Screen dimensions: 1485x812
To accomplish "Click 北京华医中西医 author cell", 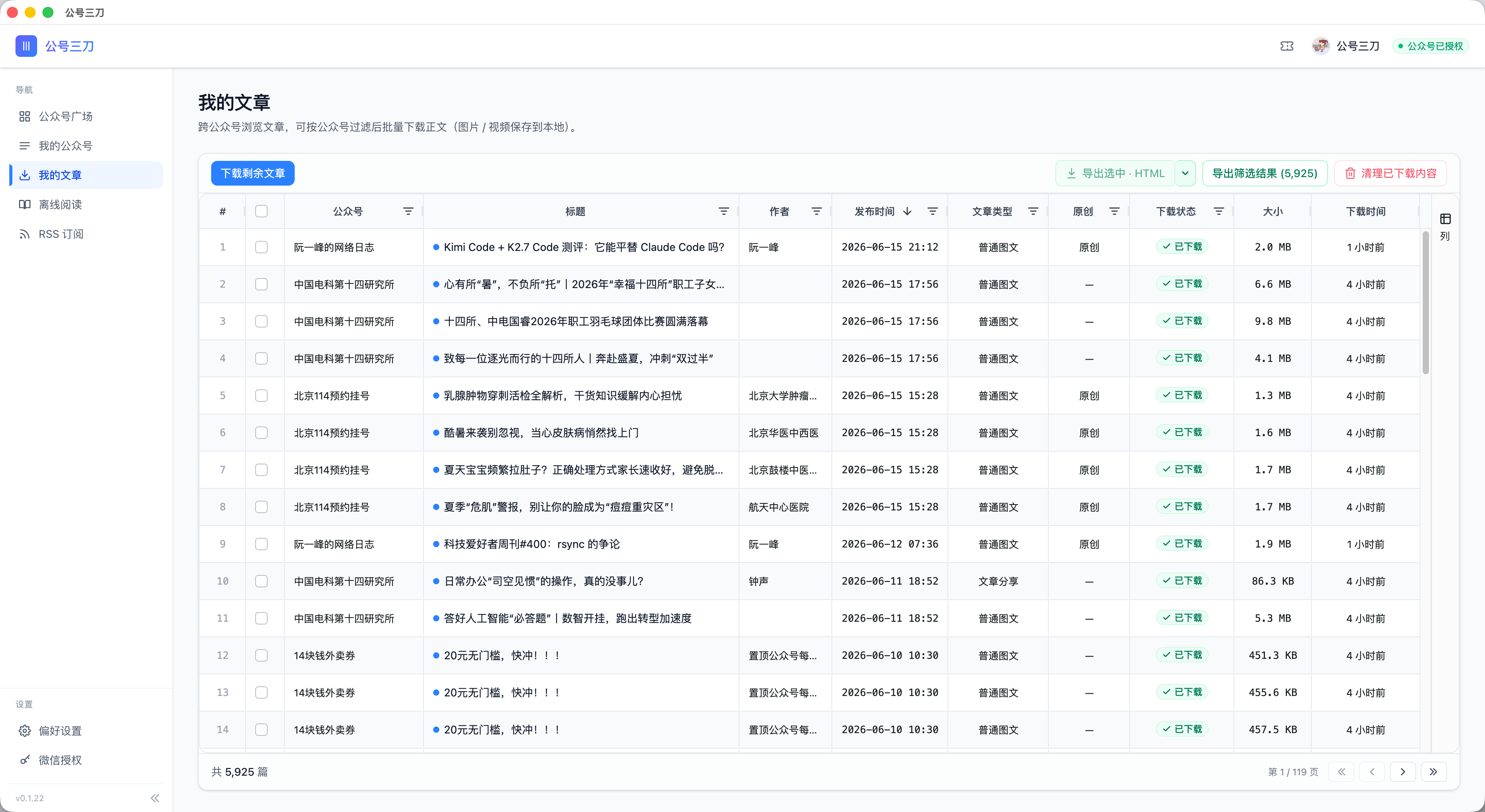I will (783, 433).
